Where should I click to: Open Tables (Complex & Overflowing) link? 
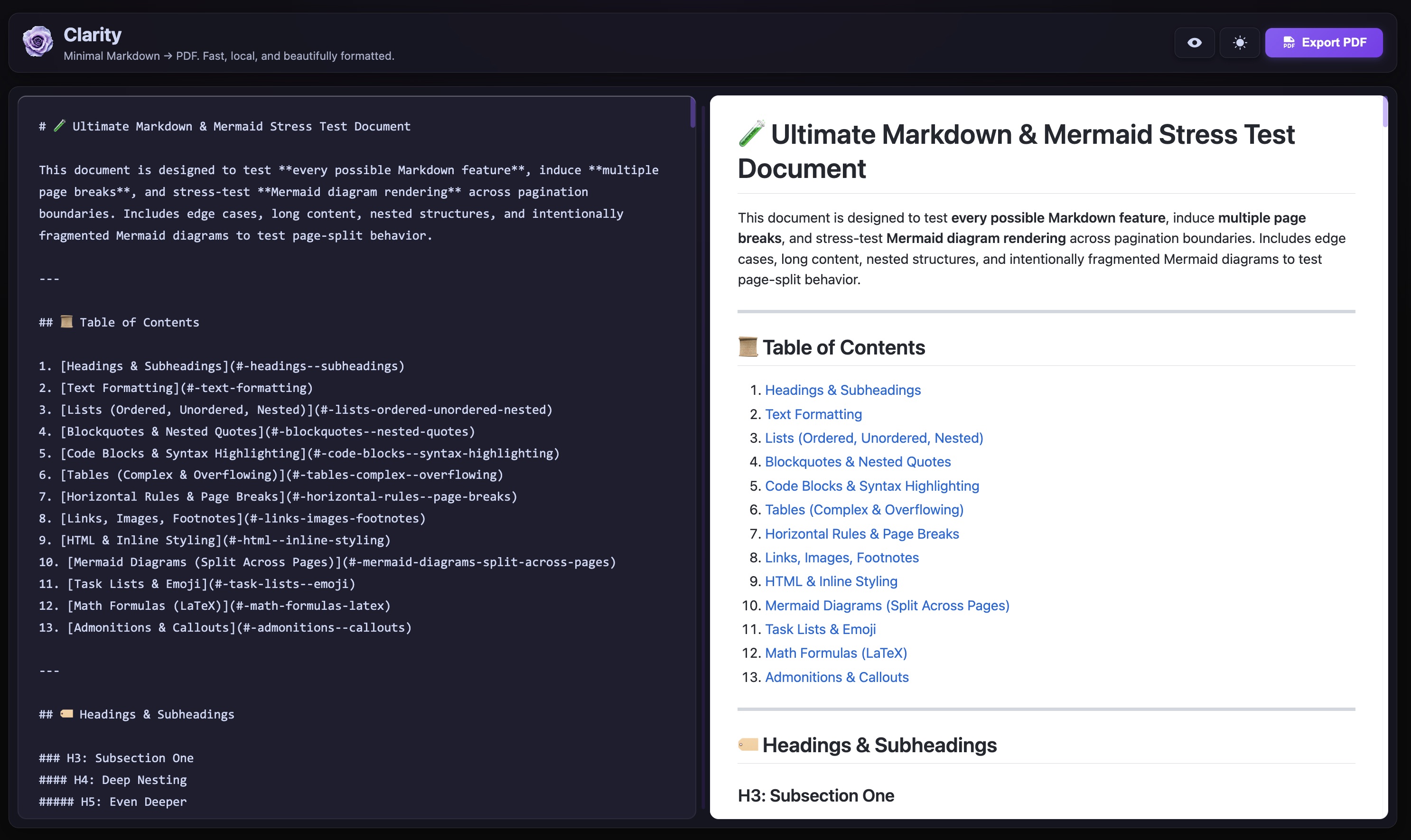864,509
